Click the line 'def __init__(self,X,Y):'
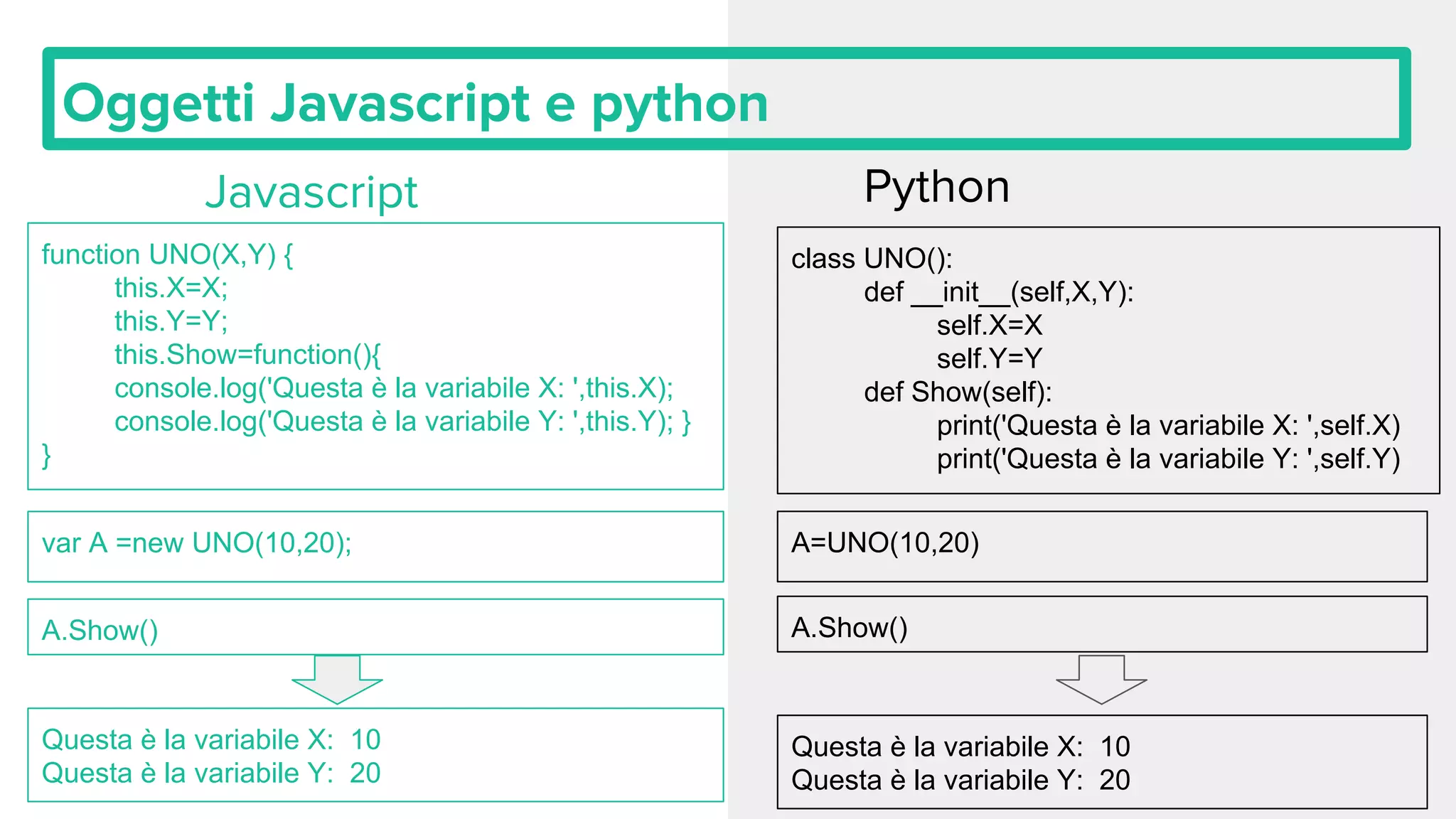This screenshot has width=1456, height=819. coord(999,292)
